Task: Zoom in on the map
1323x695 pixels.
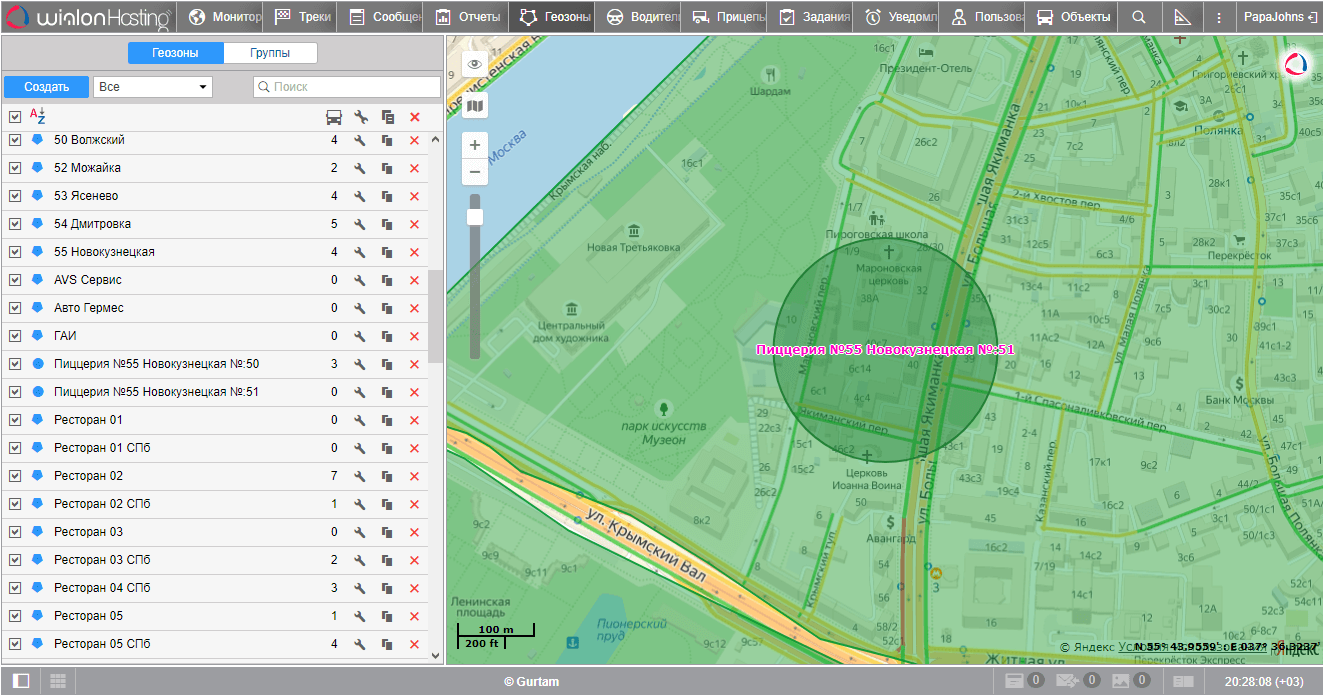Action: [x=475, y=145]
